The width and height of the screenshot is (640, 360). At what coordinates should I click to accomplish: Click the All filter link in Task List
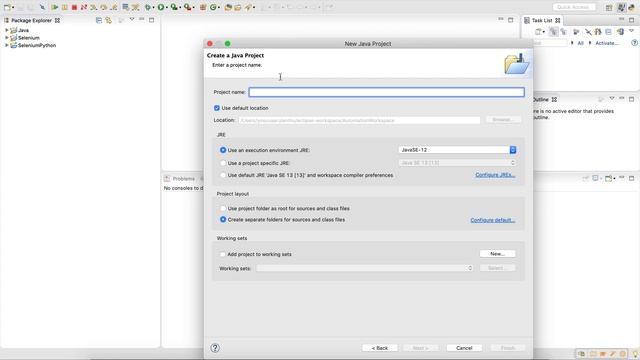coord(580,43)
